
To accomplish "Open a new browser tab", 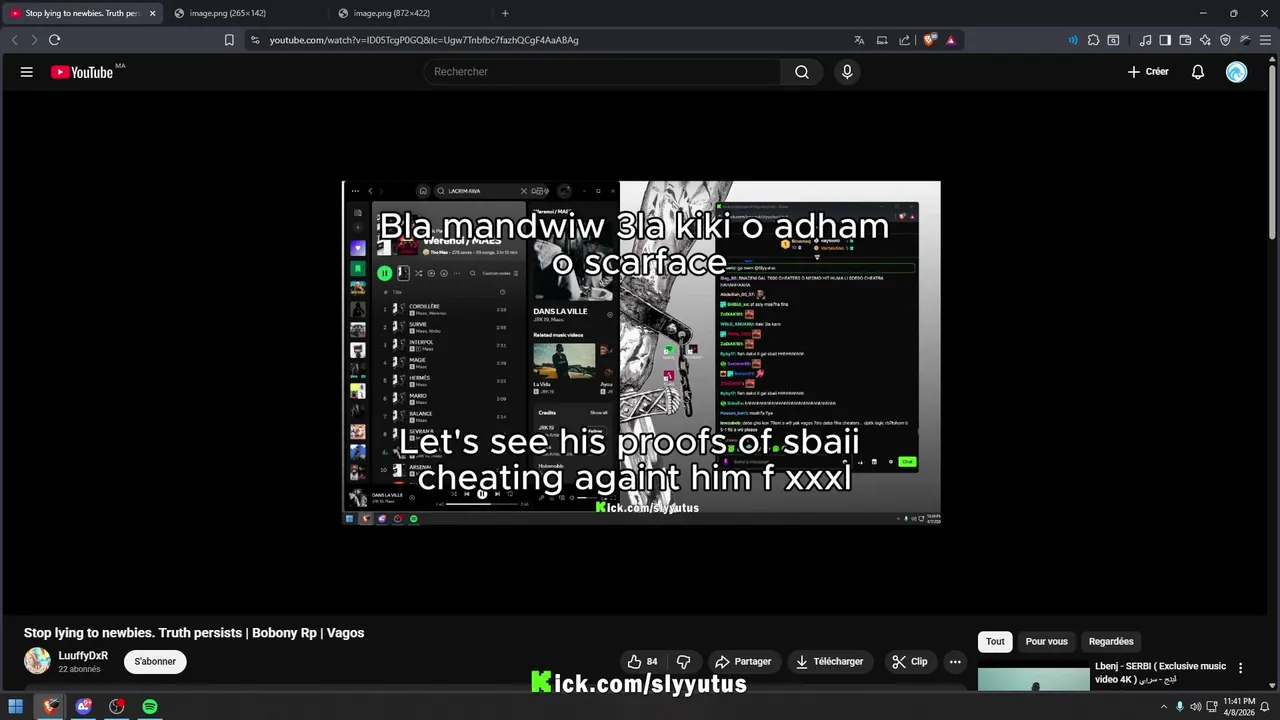I will tap(505, 13).
